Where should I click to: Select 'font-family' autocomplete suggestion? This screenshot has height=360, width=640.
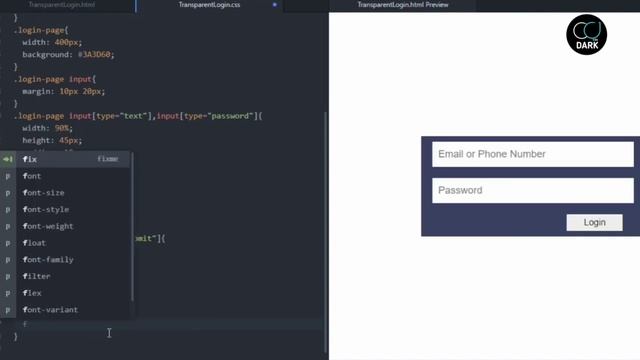pos(65,260)
